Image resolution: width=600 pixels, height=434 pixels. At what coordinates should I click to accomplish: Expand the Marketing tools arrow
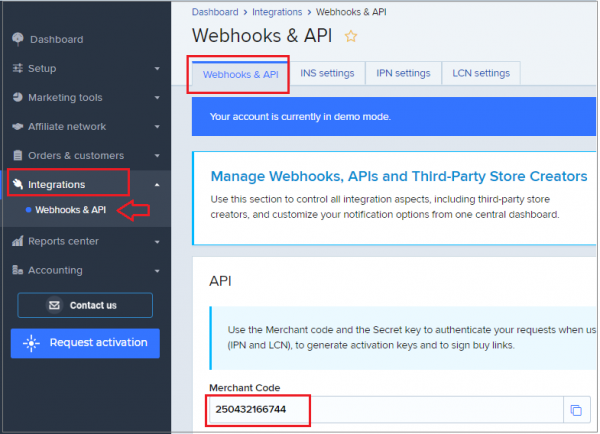(157, 98)
